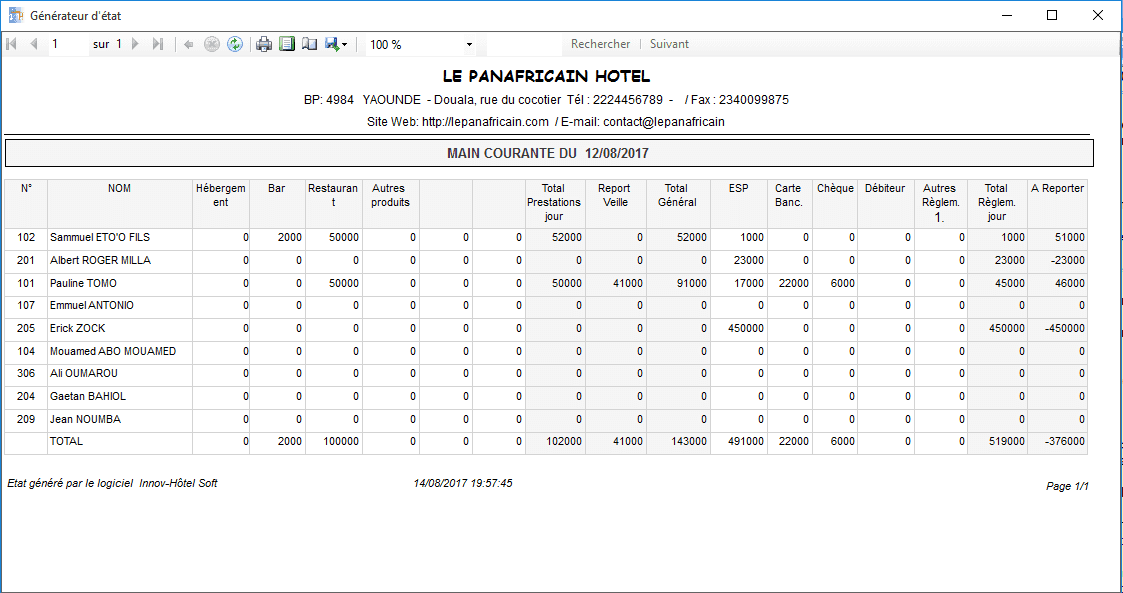The image size is (1123, 593).
Task: Refresh the report with green arrows icon
Action: click(235, 44)
